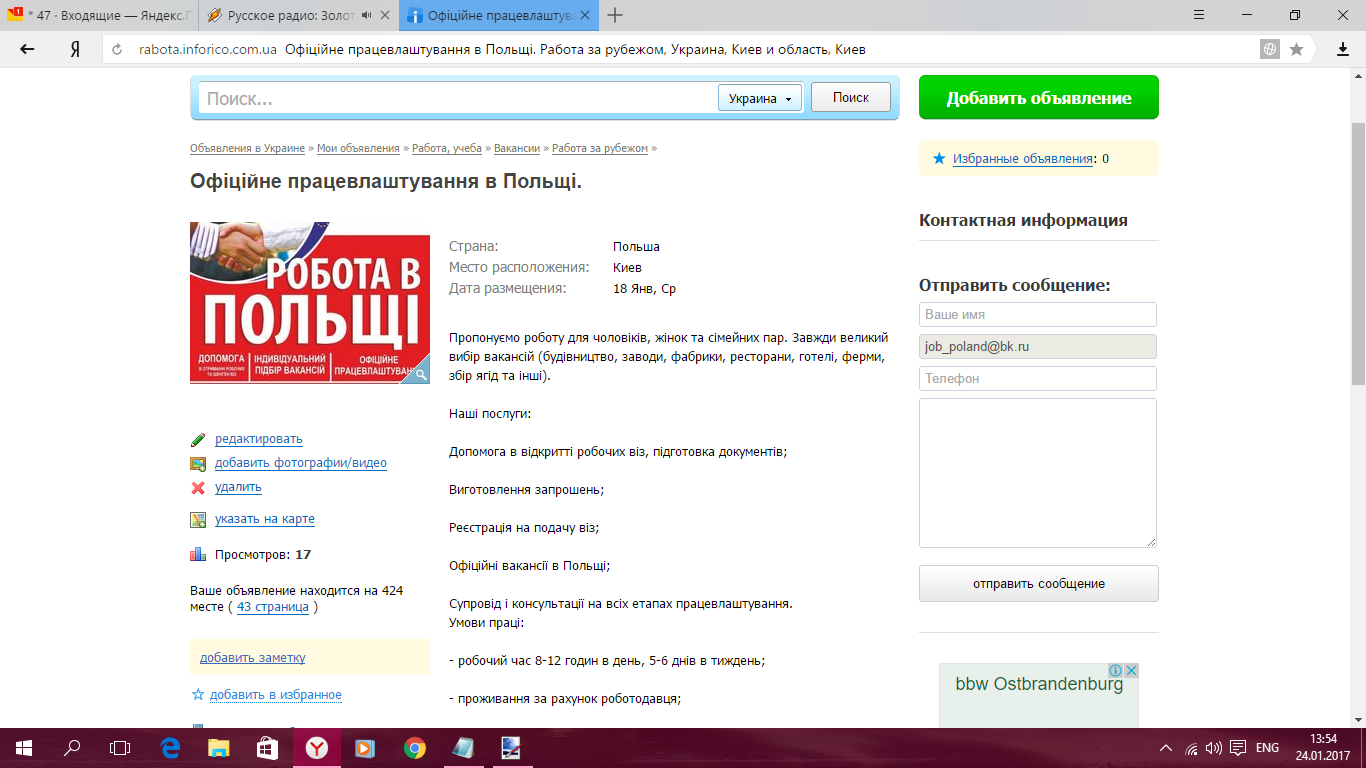Click the Робота в Польщі ad photo

pyautogui.click(x=310, y=303)
